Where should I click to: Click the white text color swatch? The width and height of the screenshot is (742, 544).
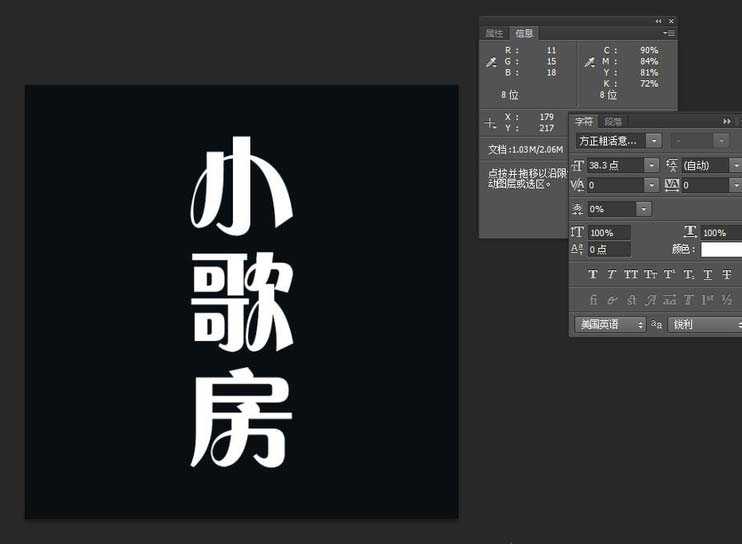click(x=720, y=249)
